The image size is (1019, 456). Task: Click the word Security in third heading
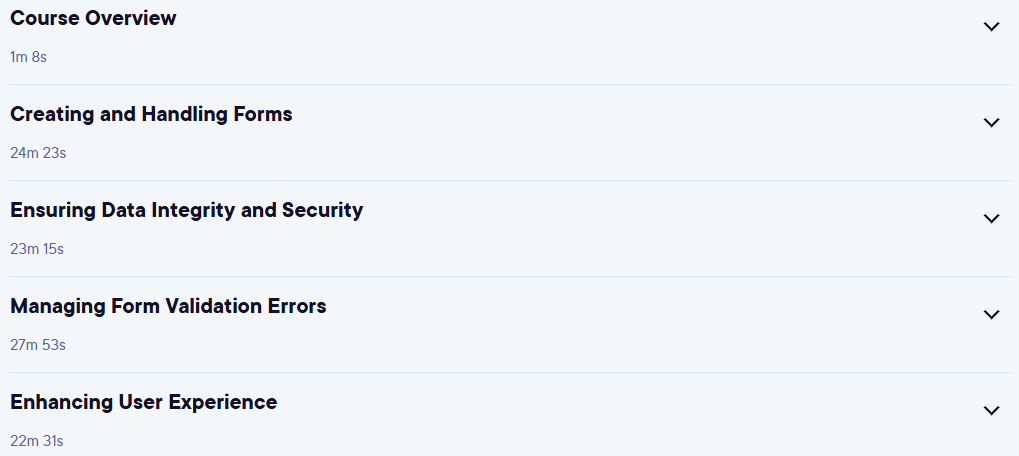(322, 211)
